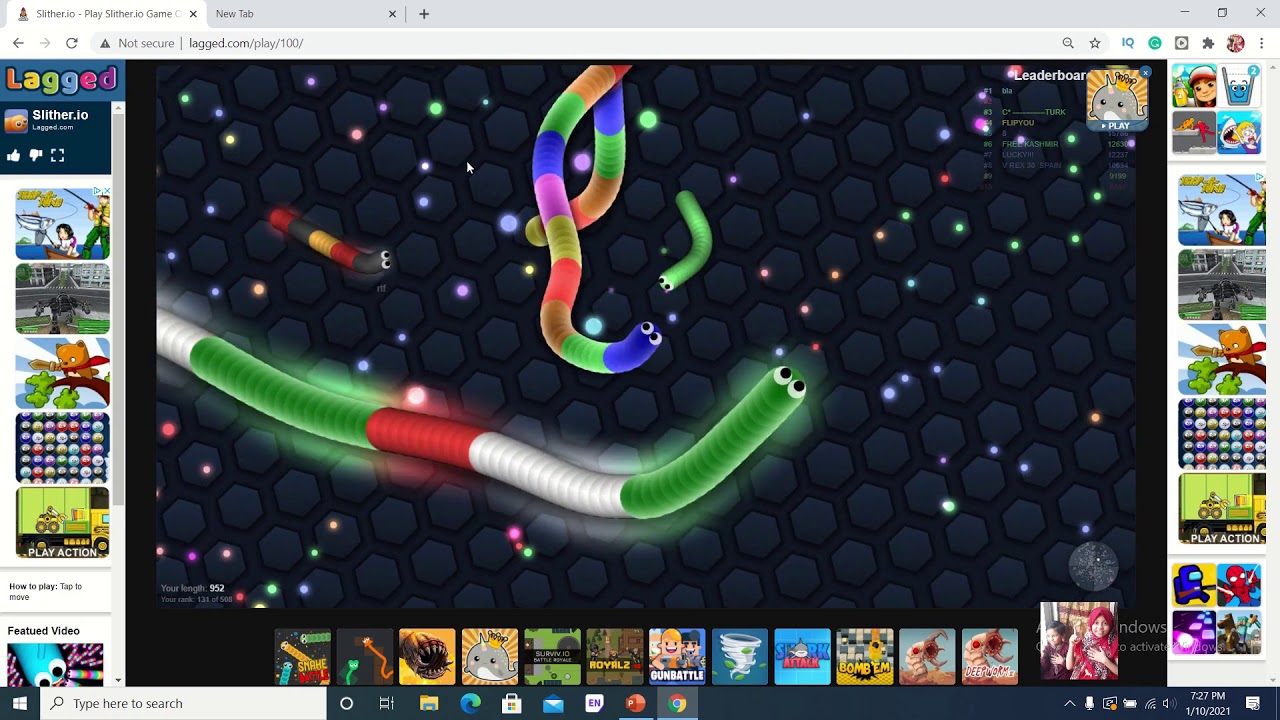Screen dimensions: 1280x720
Task: Open the brown monster worm game thumbnail
Action: click(427, 657)
